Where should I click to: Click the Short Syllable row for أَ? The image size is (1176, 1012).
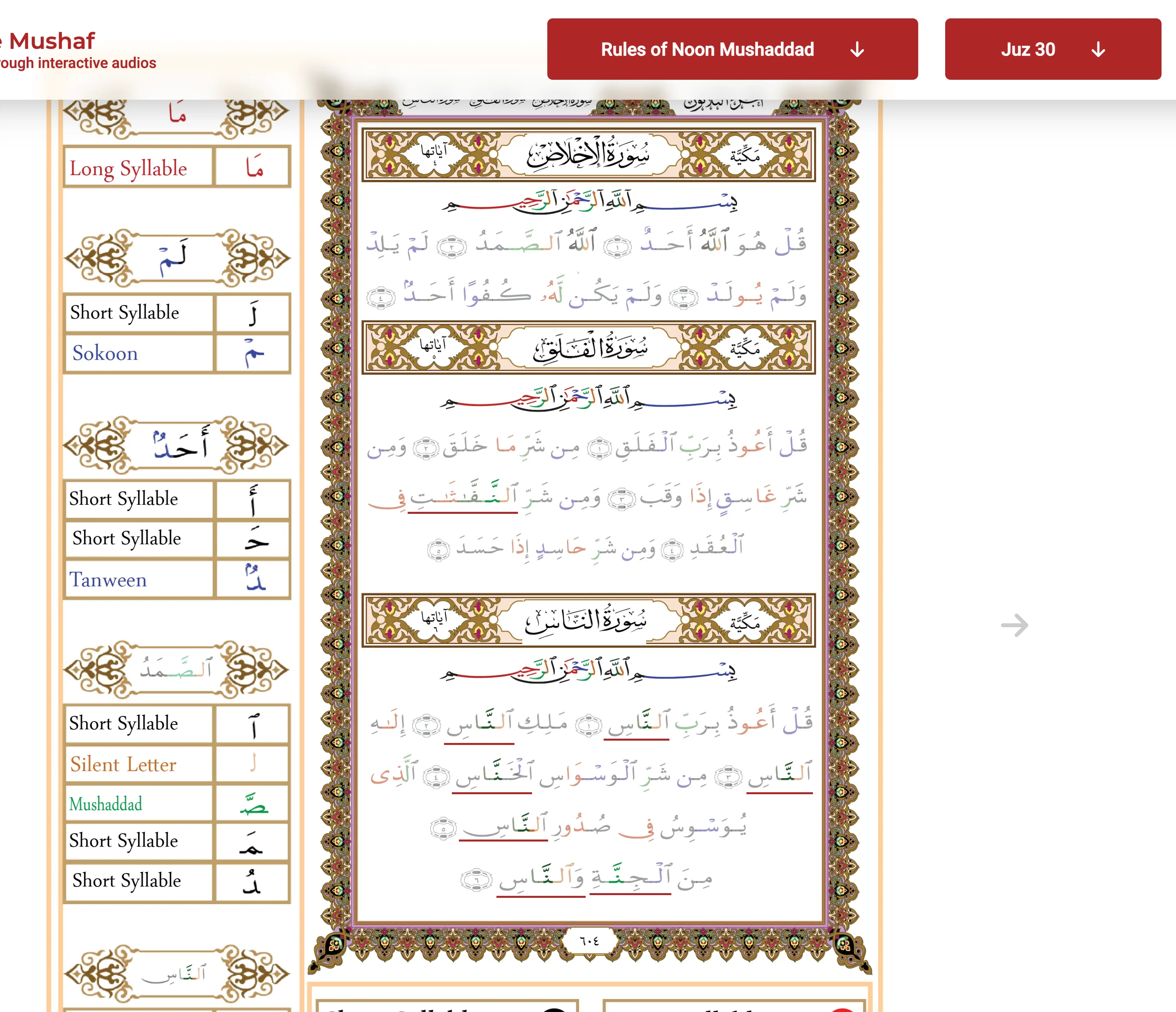(x=177, y=499)
